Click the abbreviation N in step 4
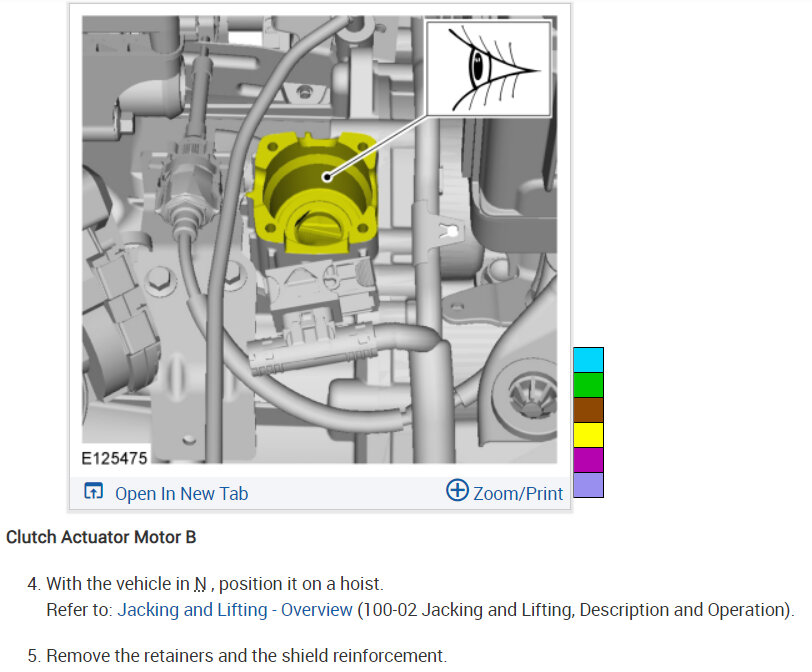This screenshot has width=812, height=672. click(200, 584)
